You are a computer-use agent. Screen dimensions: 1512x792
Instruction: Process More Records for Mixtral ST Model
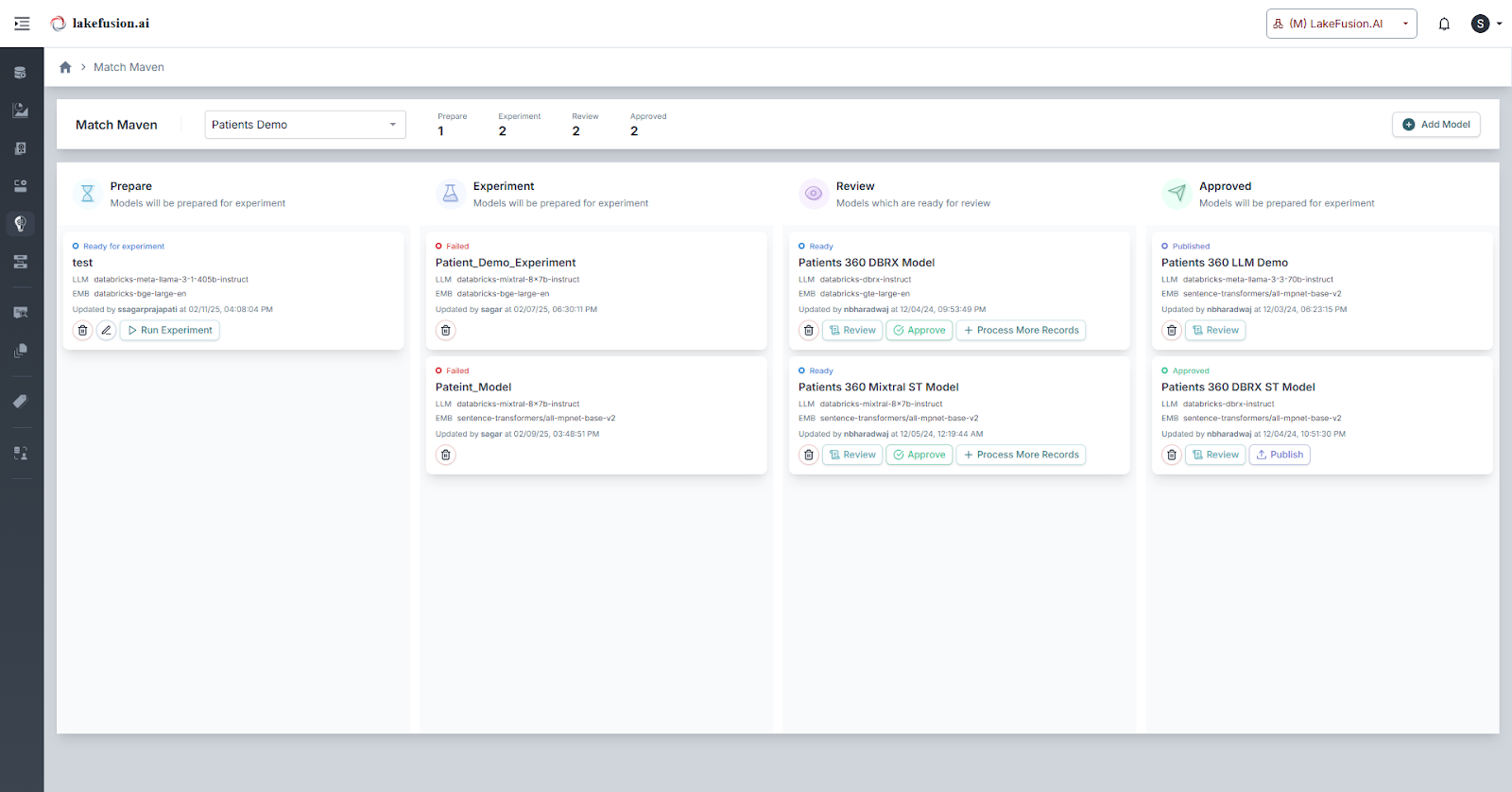click(1022, 456)
